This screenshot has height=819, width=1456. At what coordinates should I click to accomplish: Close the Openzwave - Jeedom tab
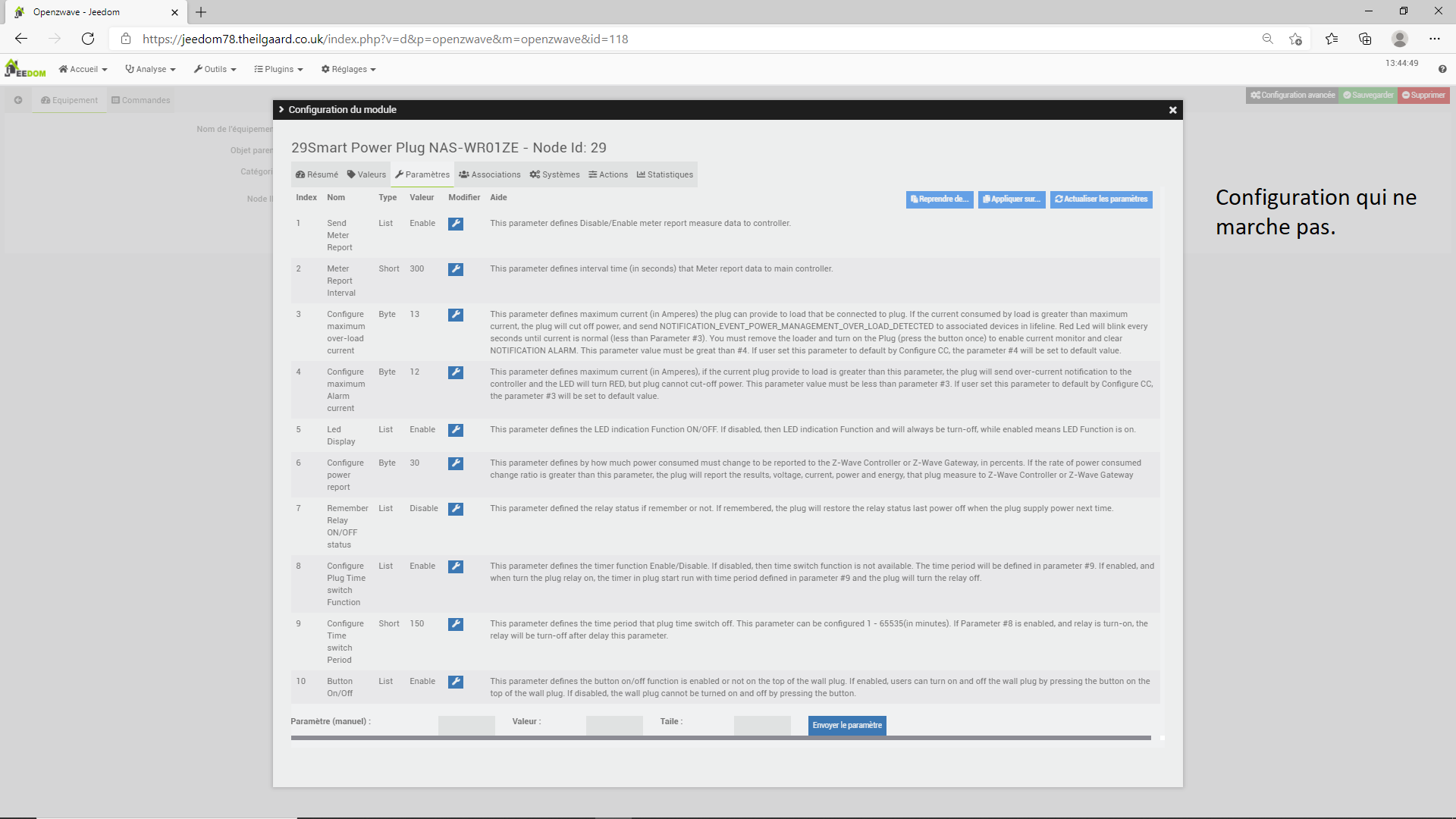point(174,12)
